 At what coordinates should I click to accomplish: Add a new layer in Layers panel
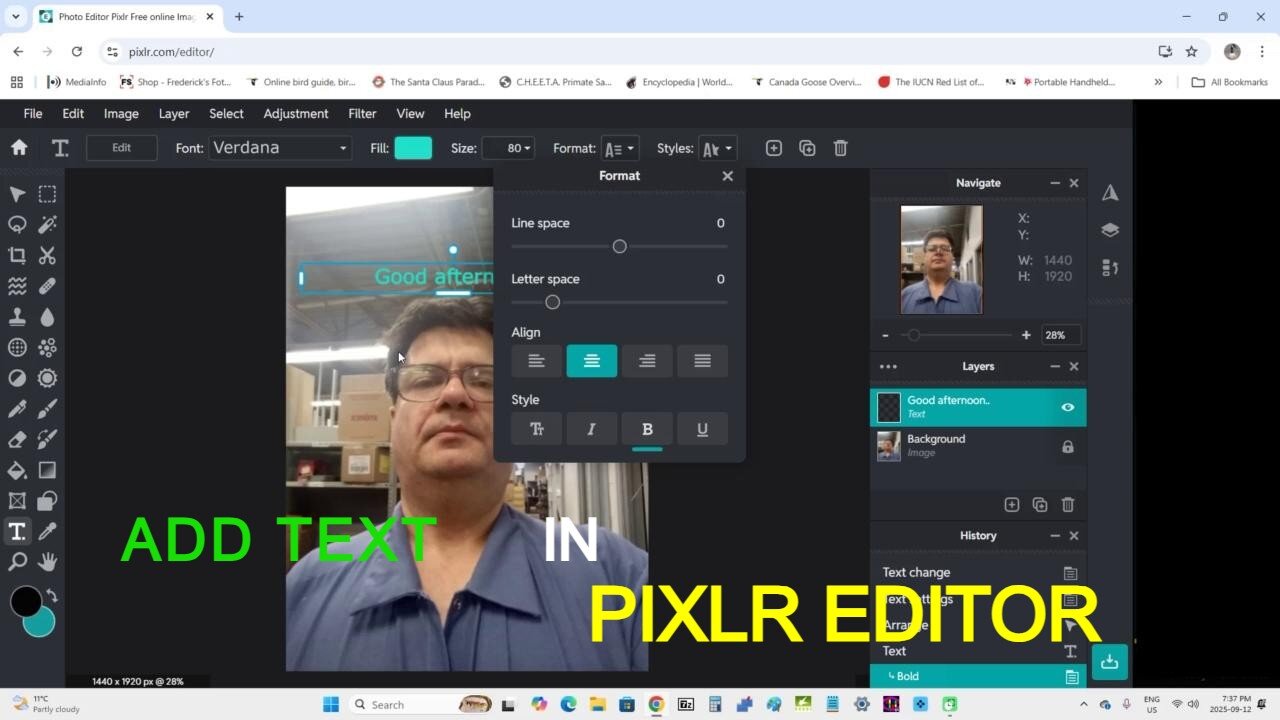coord(1011,505)
